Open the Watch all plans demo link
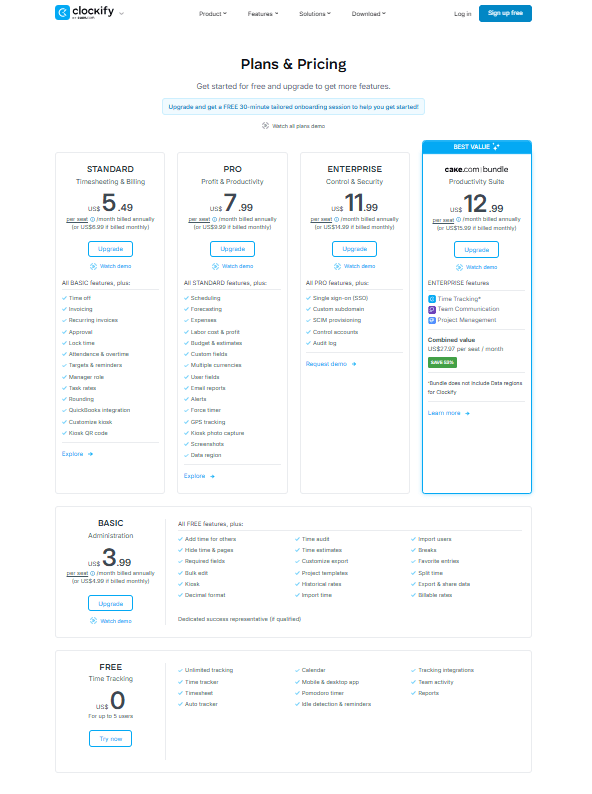 [x=298, y=126]
